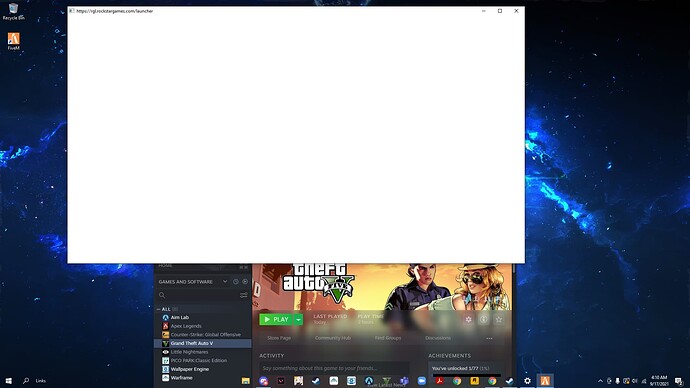Click the library search magnifier icon

click(x=162, y=295)
